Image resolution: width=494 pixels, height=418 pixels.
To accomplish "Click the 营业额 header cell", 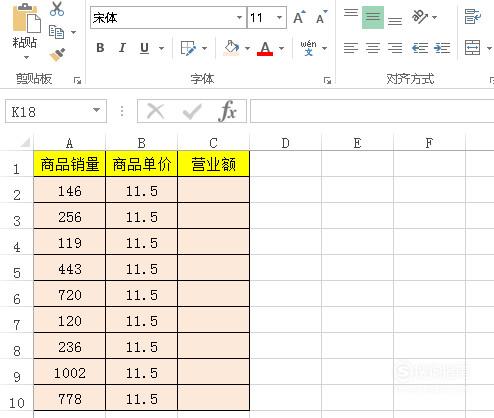I will coord(214,164).
